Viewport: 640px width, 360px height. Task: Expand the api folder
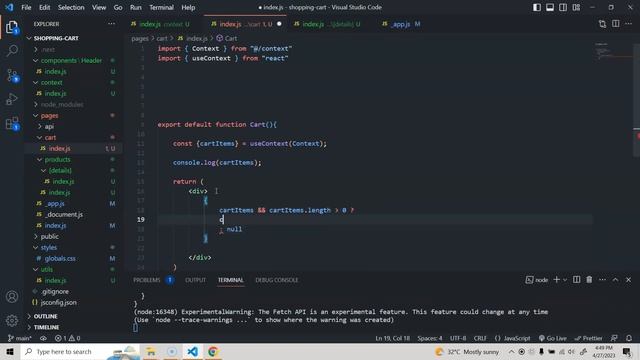click(49, 127)
